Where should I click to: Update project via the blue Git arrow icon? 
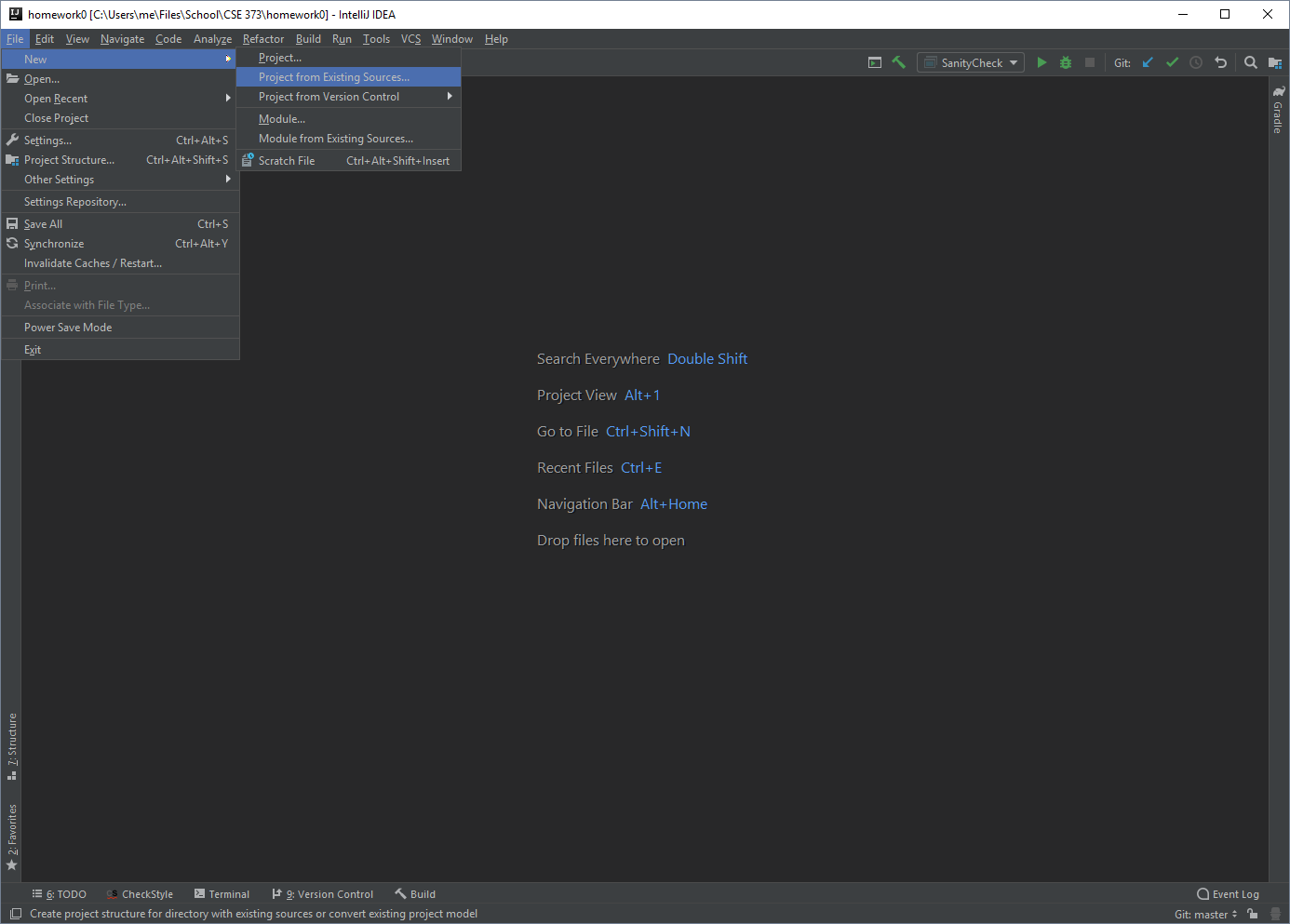click(x=1147, y=62)
